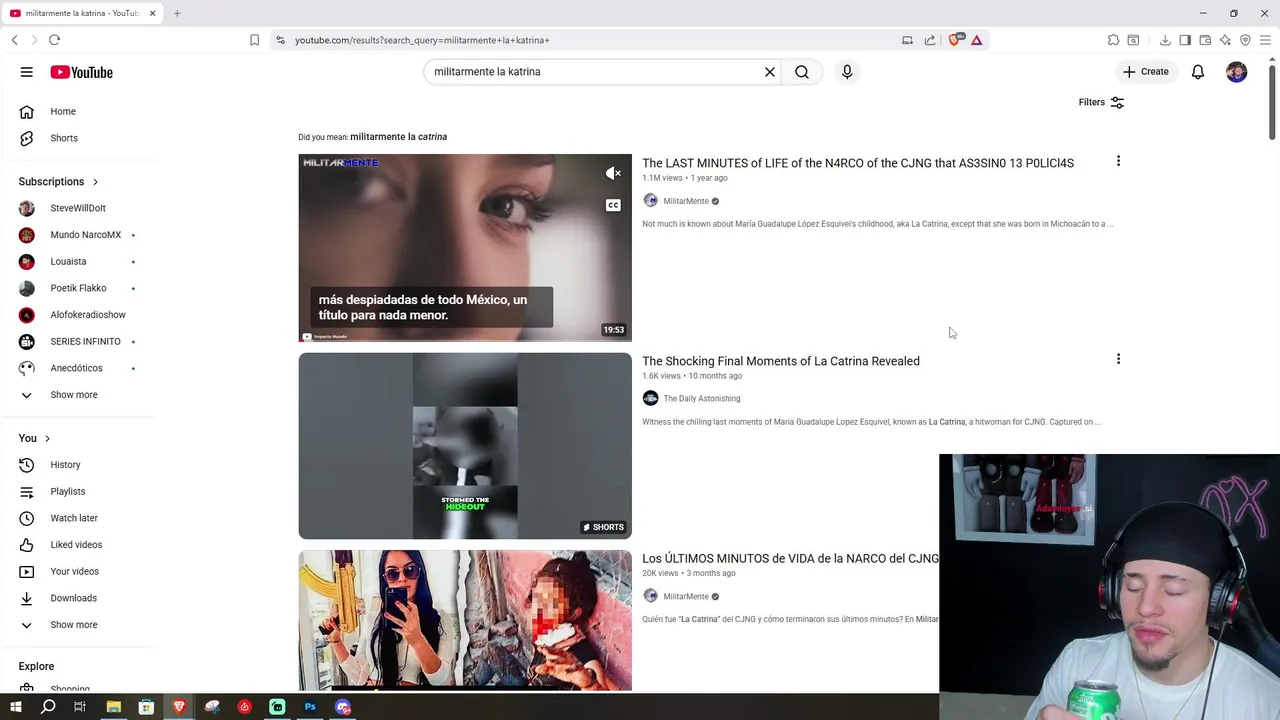The height and width of the screenshot is (720, 1280).
Task: Open the browser extensions puzzle icon
Action: pos(1113,40)
